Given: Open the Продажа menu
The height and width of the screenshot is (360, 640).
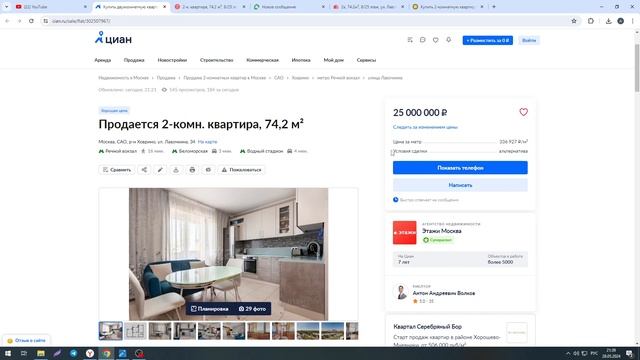Looking at the screenshot, I should (134, 60).
